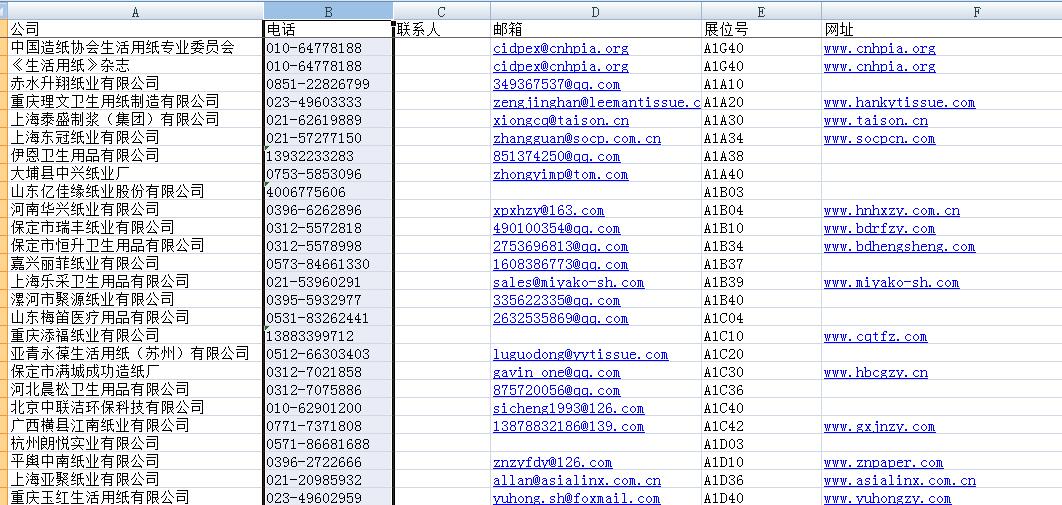
Task: Select booth number cell A1D40
Action: click(761, 498)
